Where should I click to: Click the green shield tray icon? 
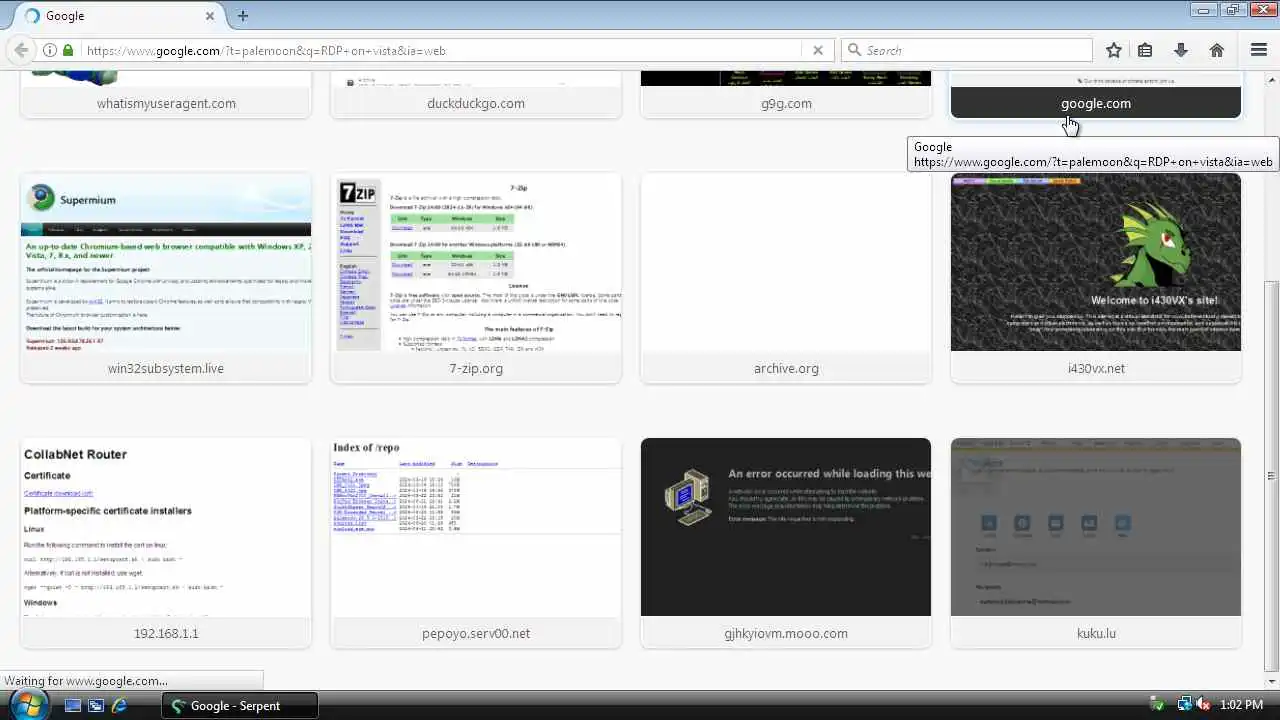pyautogui.click(x=1158, y=705)
